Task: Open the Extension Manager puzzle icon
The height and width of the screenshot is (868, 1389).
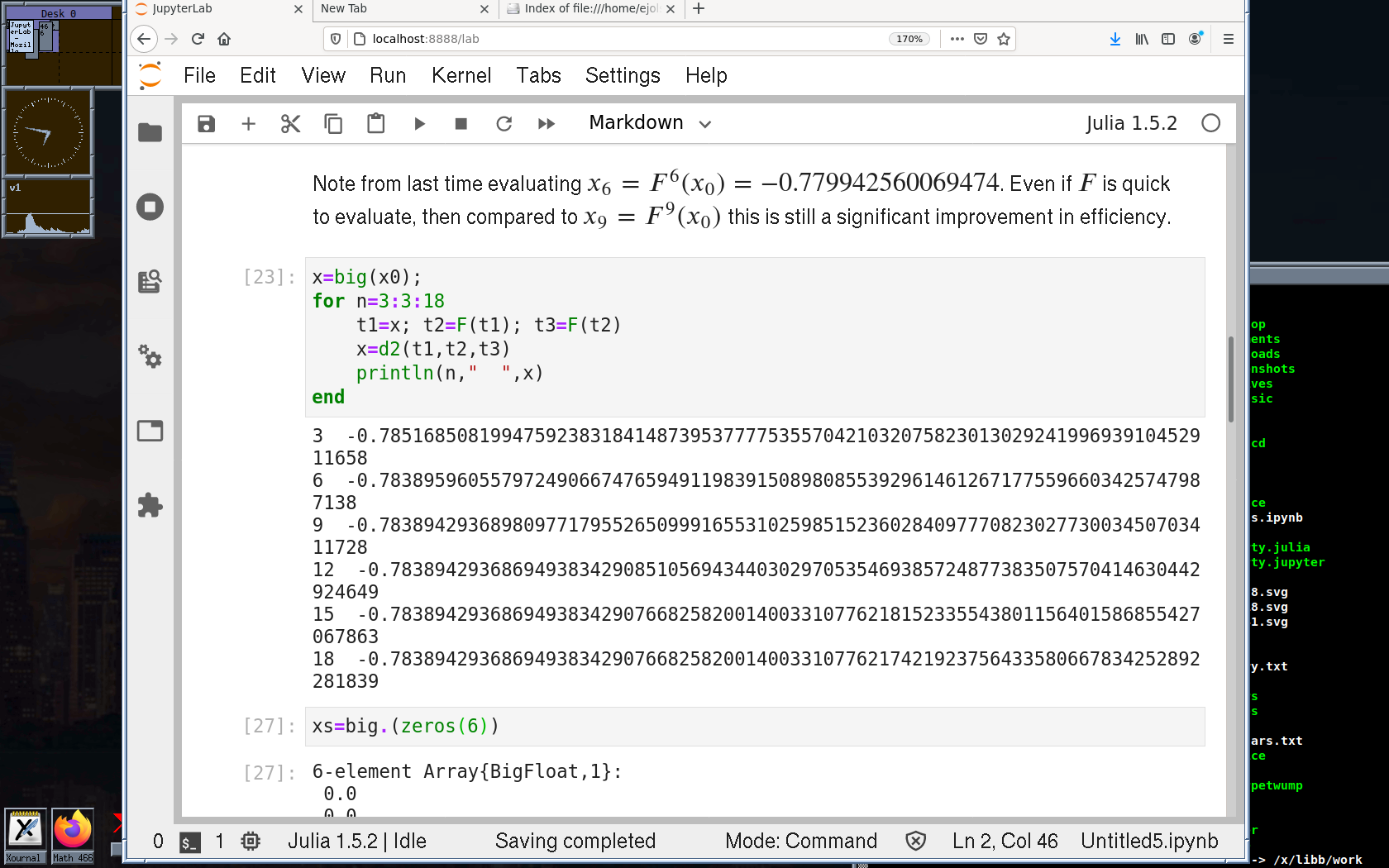Action: (x=150, y=505)
